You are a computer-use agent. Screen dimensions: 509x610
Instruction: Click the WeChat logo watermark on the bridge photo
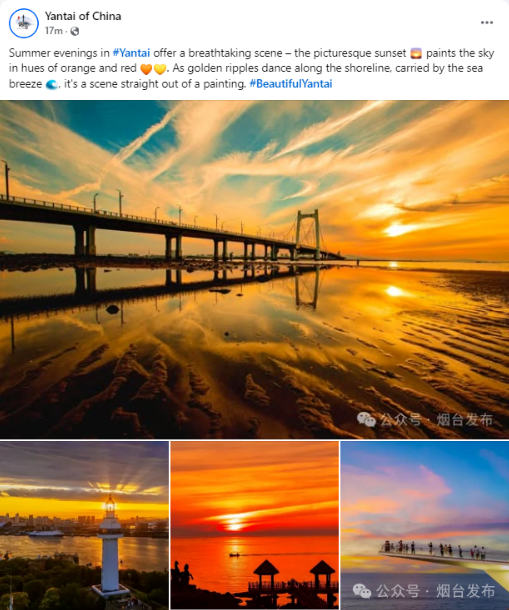tap(366, 419)
